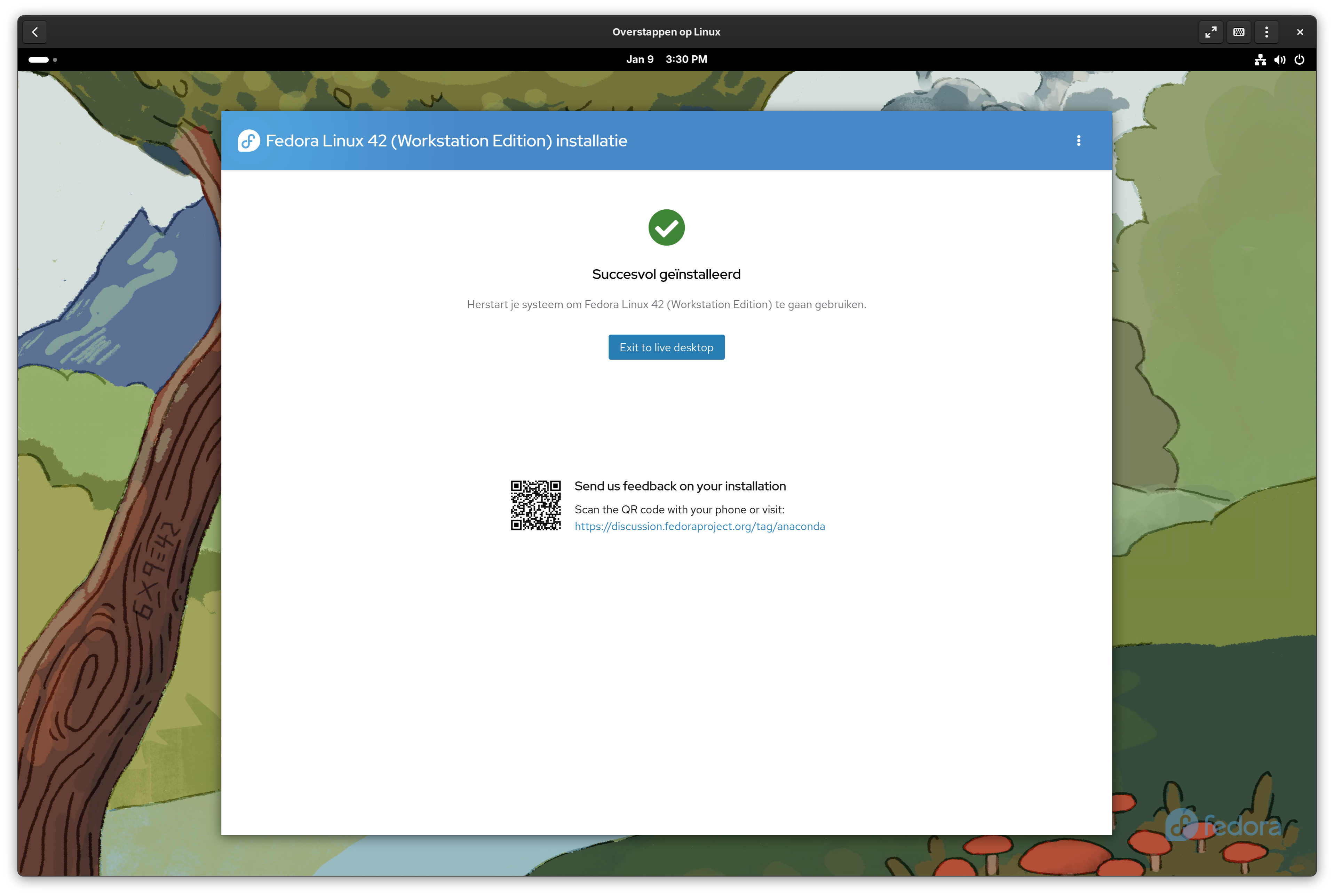
Task: Click the Fedora logo in installer header
Action: 249,141
